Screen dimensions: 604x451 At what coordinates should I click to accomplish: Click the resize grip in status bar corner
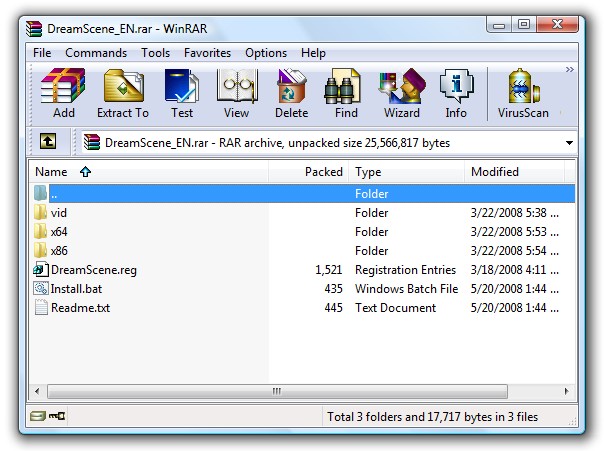[572, 422]
